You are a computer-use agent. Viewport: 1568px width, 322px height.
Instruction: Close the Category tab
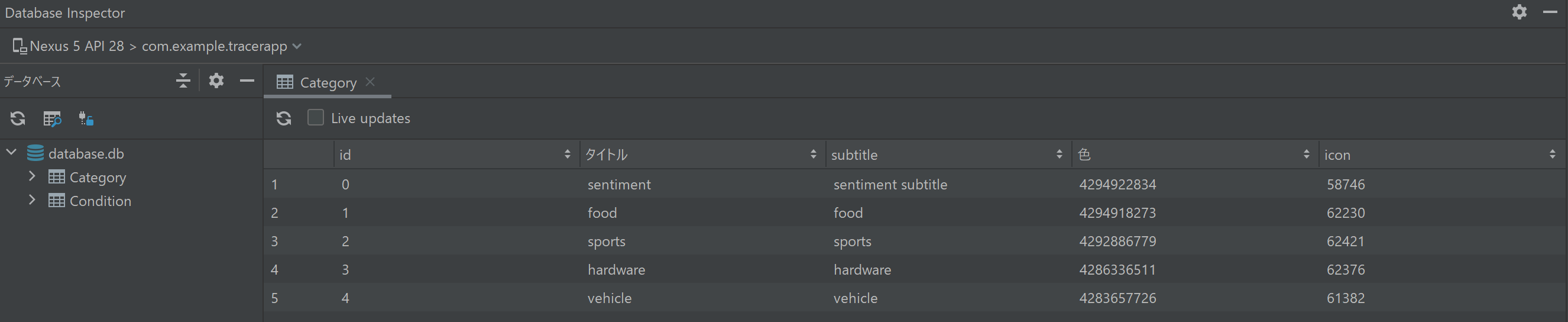point(370,82)
